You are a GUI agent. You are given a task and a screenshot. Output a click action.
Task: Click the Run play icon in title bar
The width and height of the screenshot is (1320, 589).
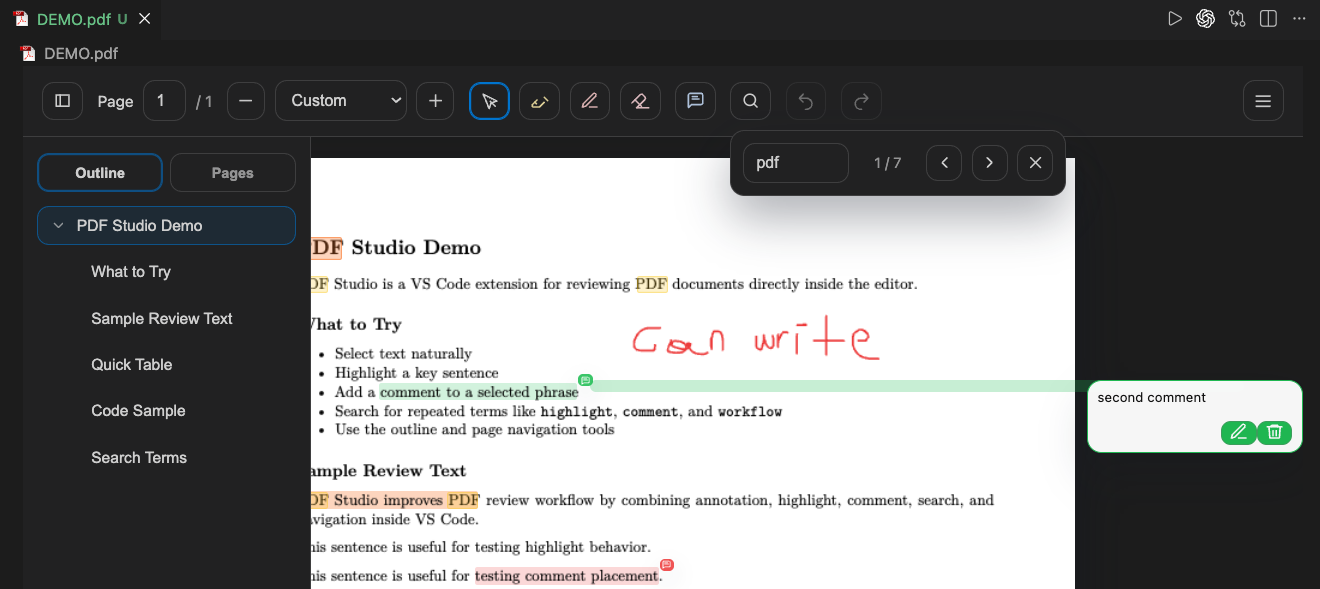[1175, 19]
